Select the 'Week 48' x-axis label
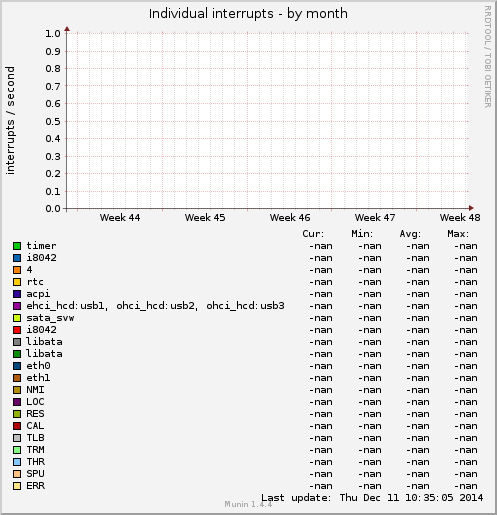497x515 pixels. 460,218
